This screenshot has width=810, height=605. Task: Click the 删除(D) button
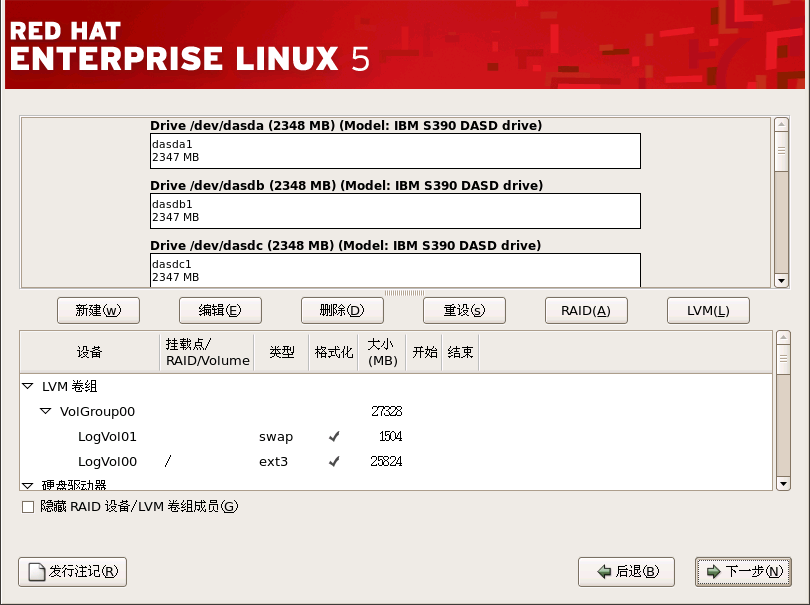342,311
